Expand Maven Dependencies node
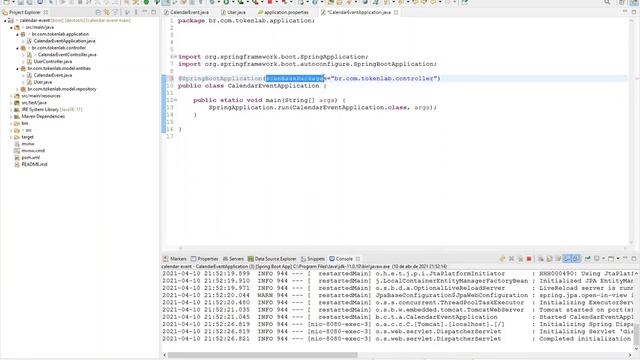 click(11, 116)
